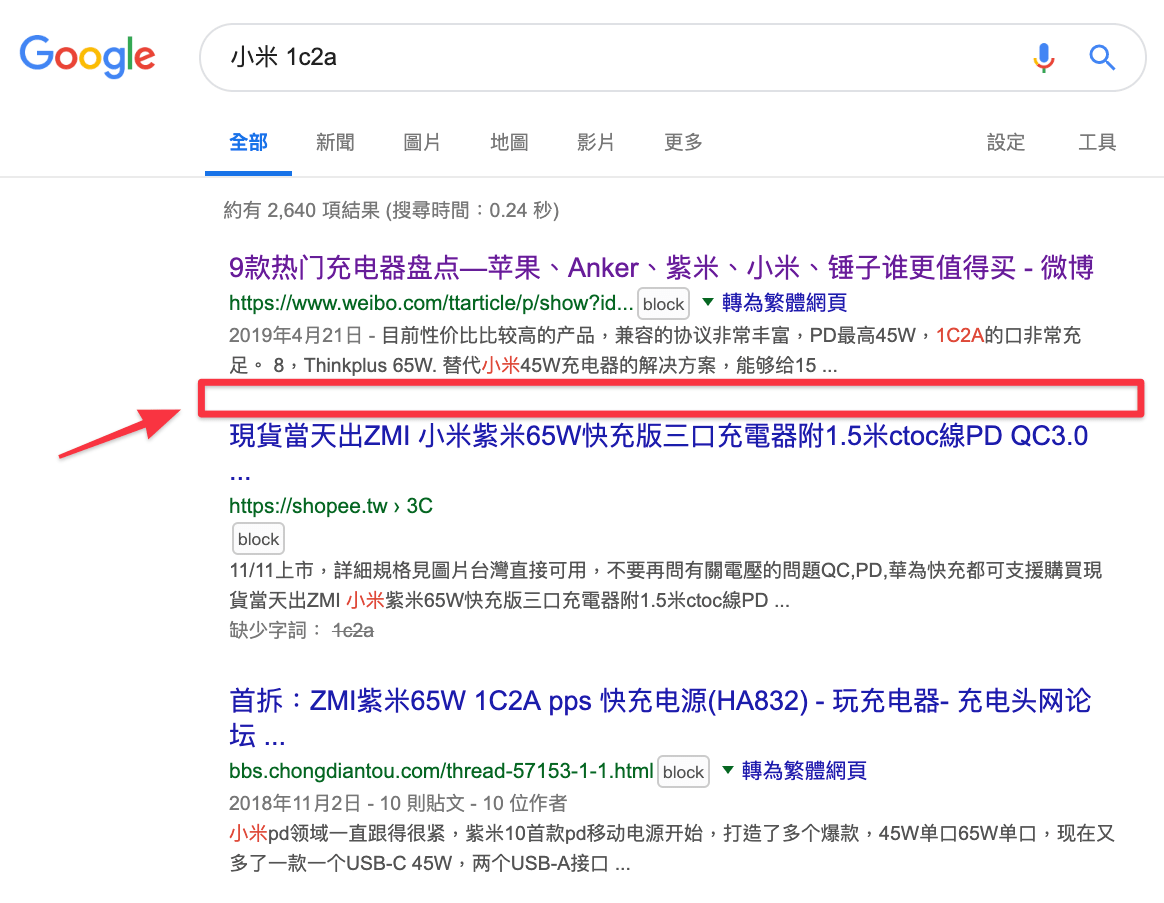Click the Google logo
Viewport: 1164px width, 903px height.
pos(88,56)
